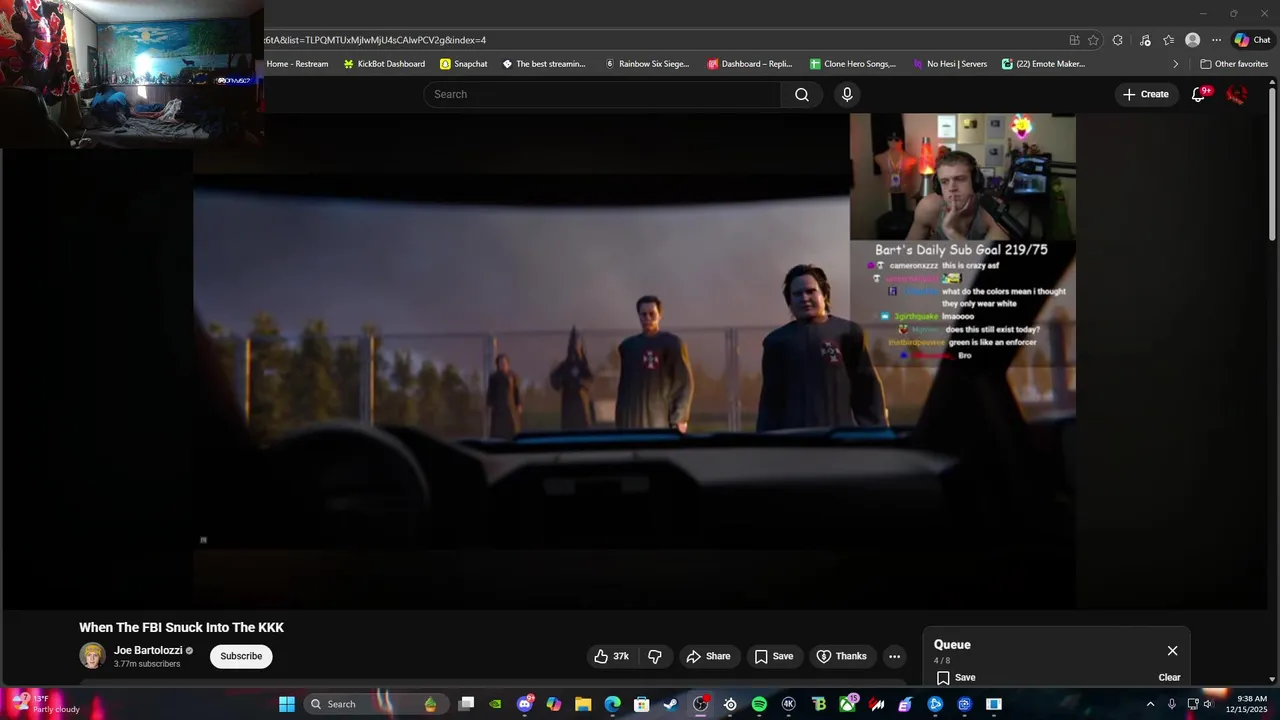The height and width of the screenshot is (720, 1280).
Task: Click the YouTube search magnifier button
Action: 801,94
